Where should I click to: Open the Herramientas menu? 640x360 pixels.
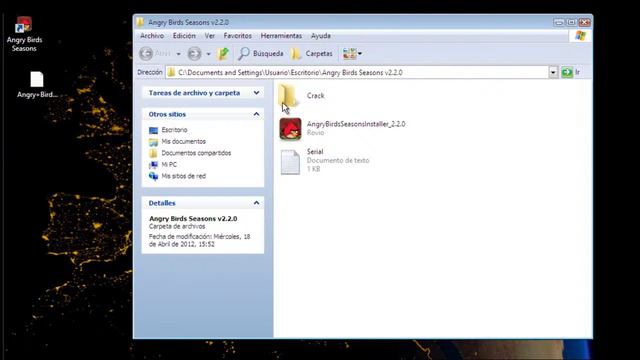click(x=281, y=36)
